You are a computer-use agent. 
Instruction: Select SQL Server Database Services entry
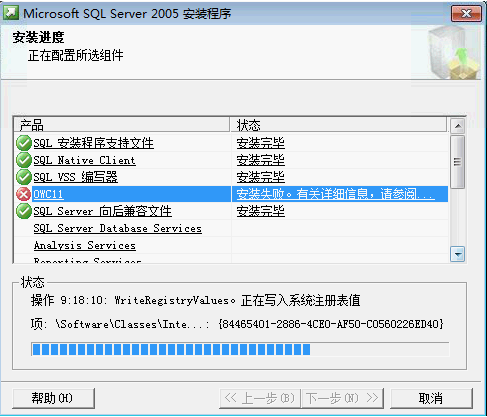click(117, 228)
